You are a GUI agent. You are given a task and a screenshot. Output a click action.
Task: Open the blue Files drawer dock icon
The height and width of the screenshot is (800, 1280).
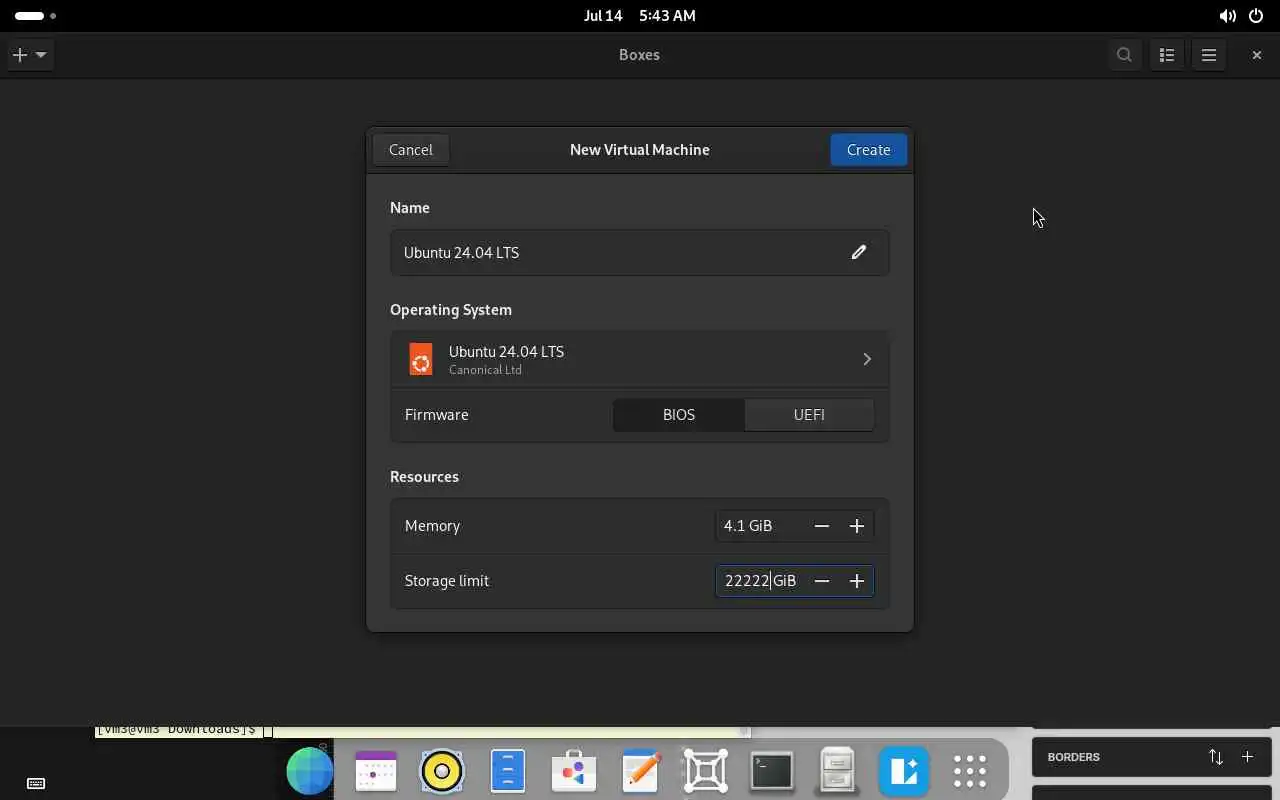click(x=508, y=771)
